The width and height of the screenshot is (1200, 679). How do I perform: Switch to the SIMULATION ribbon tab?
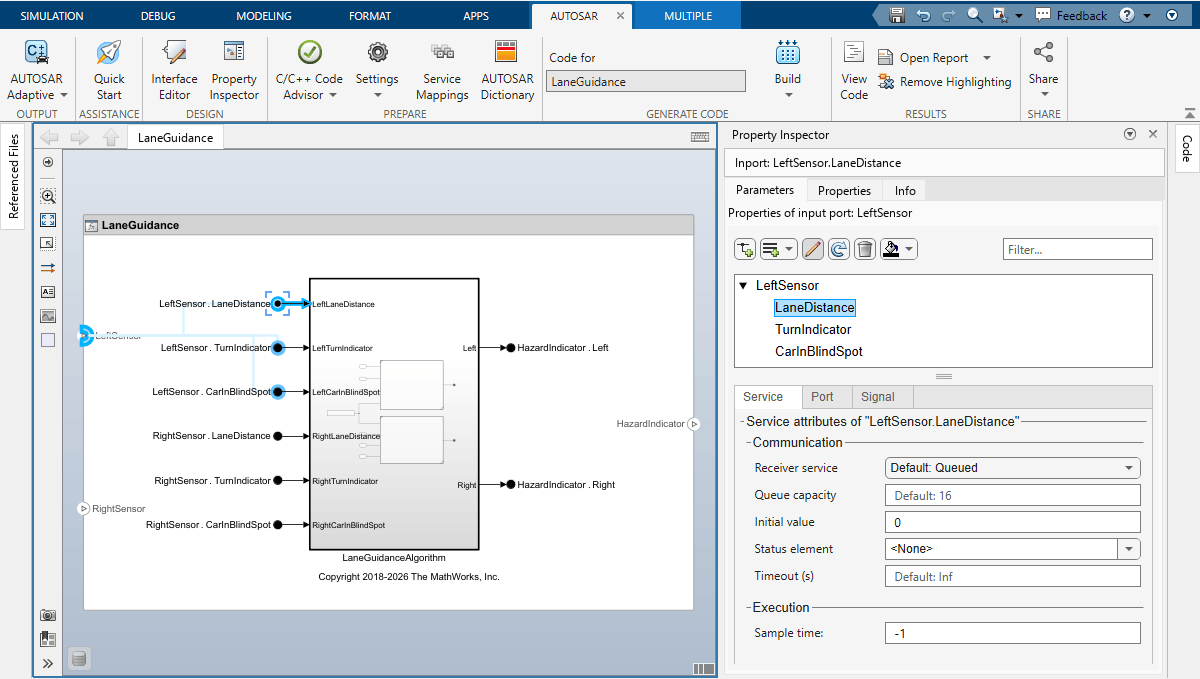52,16
